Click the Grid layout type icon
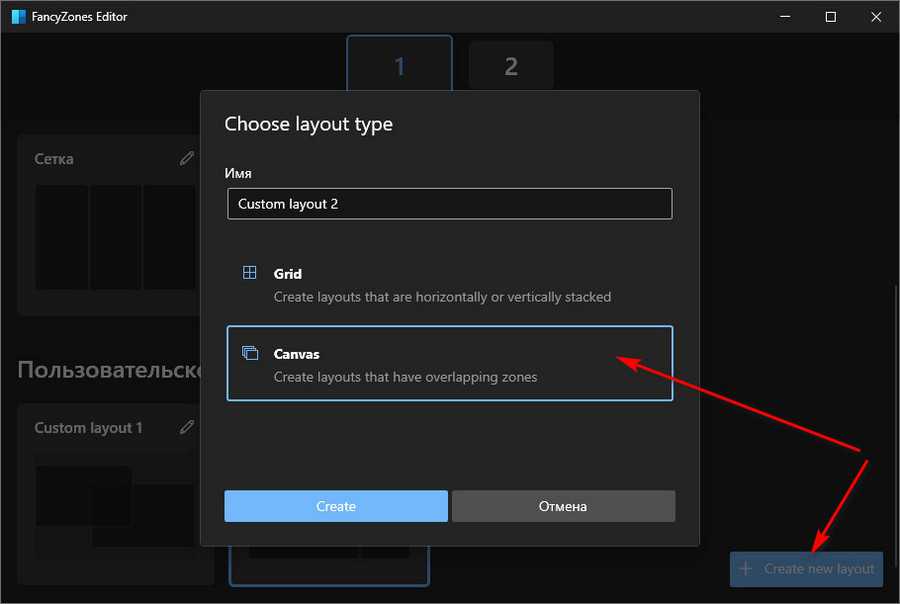The height and width of the screenshot is (604, 900). 250,273
